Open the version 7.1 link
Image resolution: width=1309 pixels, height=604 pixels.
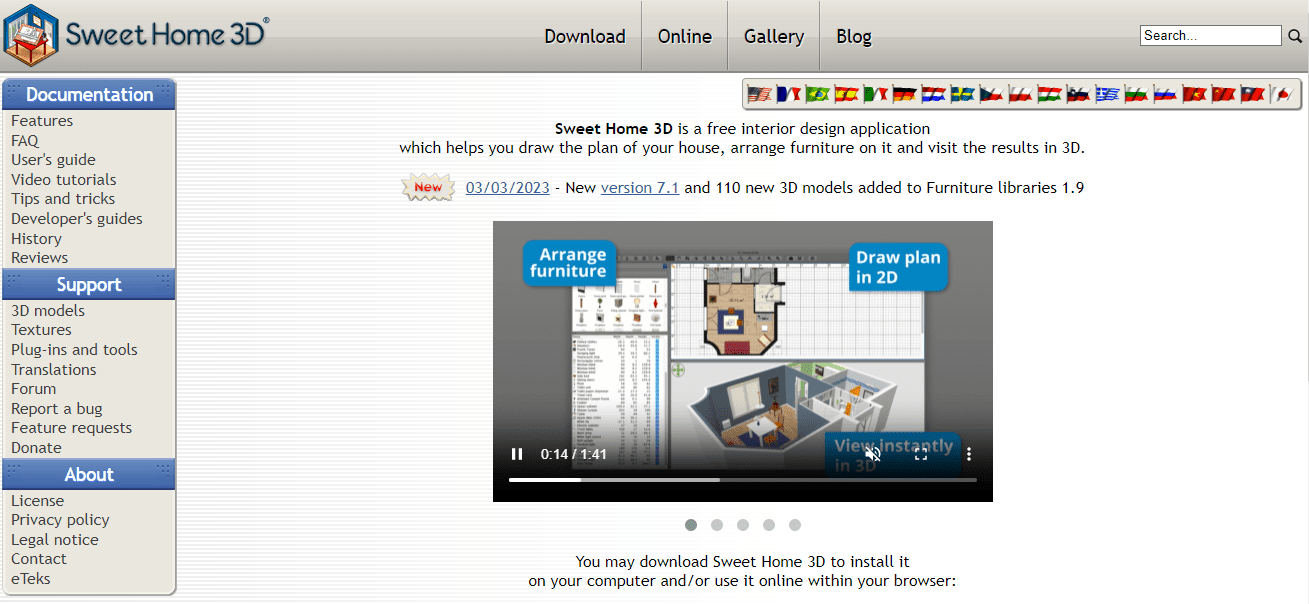640,187
